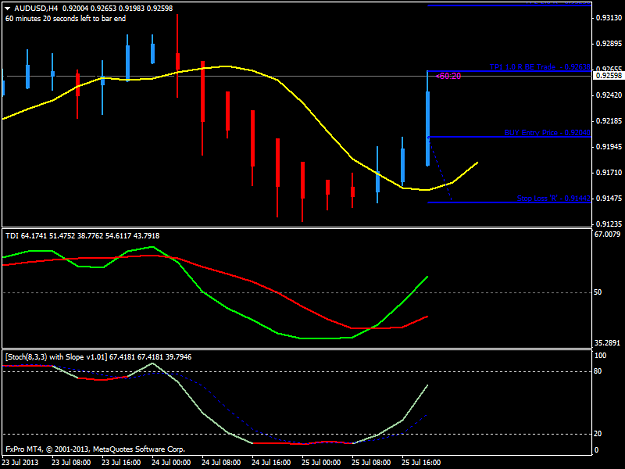Image resolution: width=625 pixels, height=469 pixels.
Task: Click the 0.91945 price scale value
Action: (609, 147)
